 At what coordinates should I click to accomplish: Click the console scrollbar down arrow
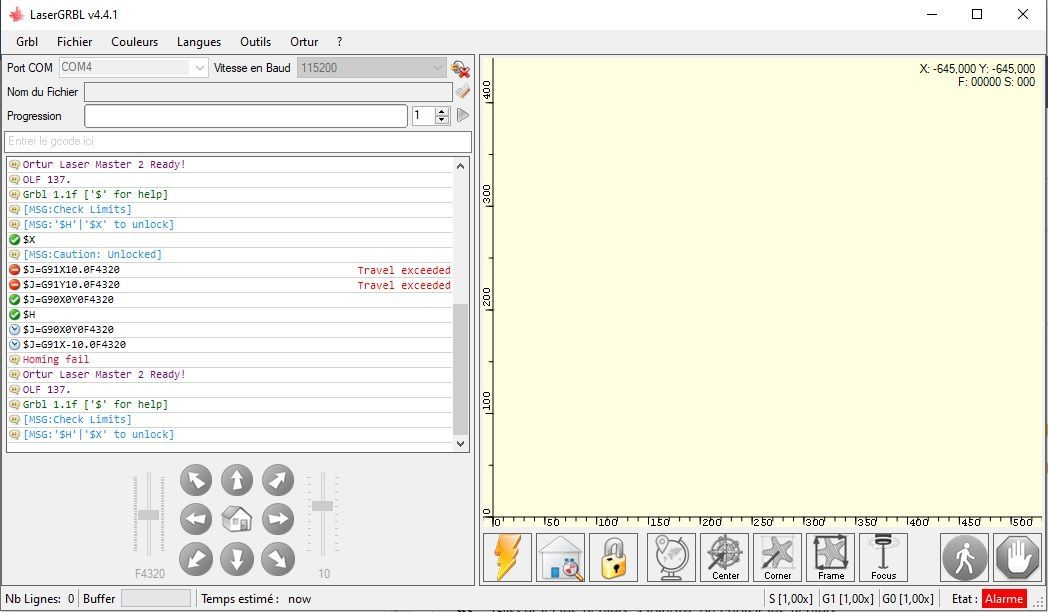click(x=461, y=443)
